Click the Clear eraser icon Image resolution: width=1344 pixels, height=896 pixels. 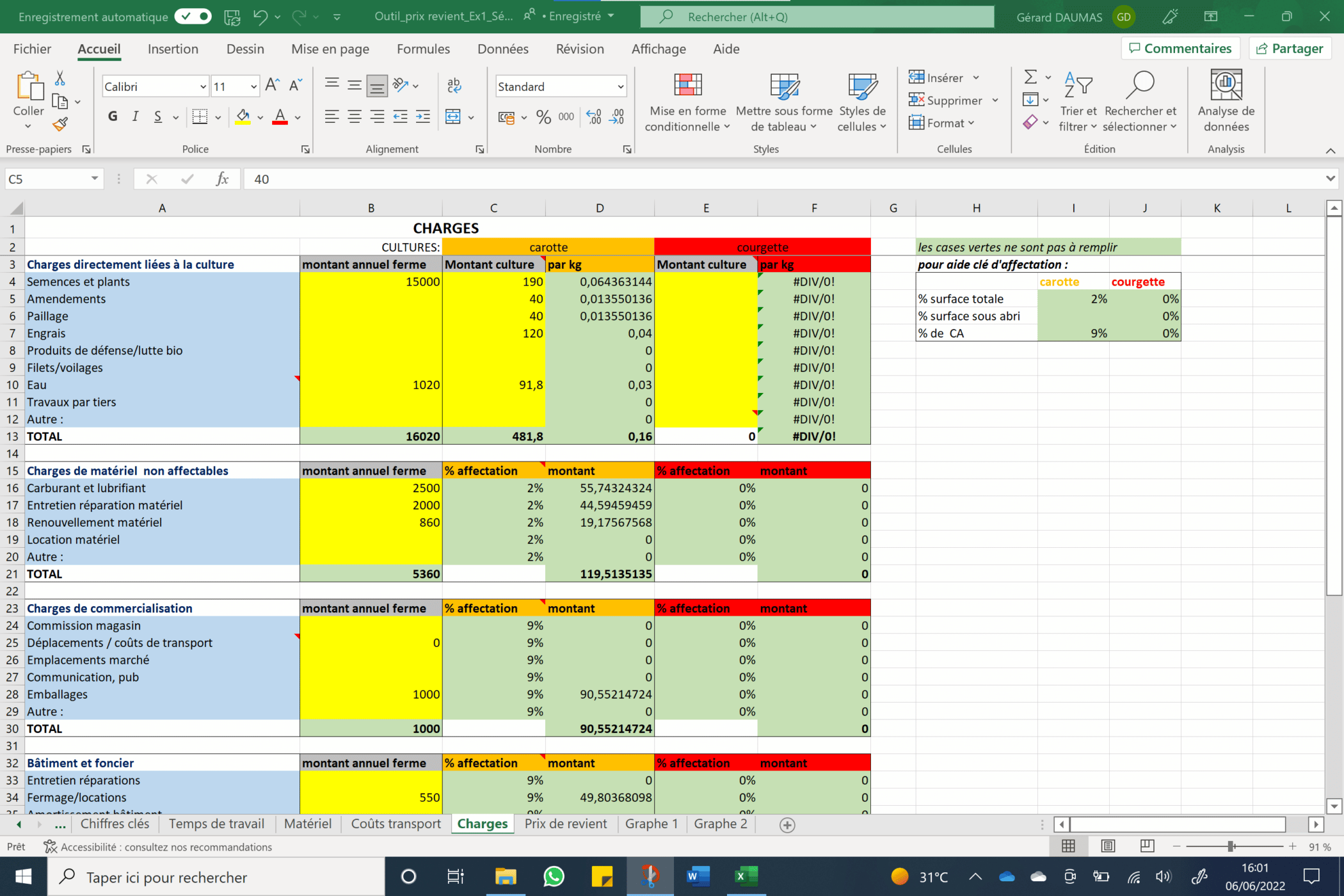(x=1030, y=122)
